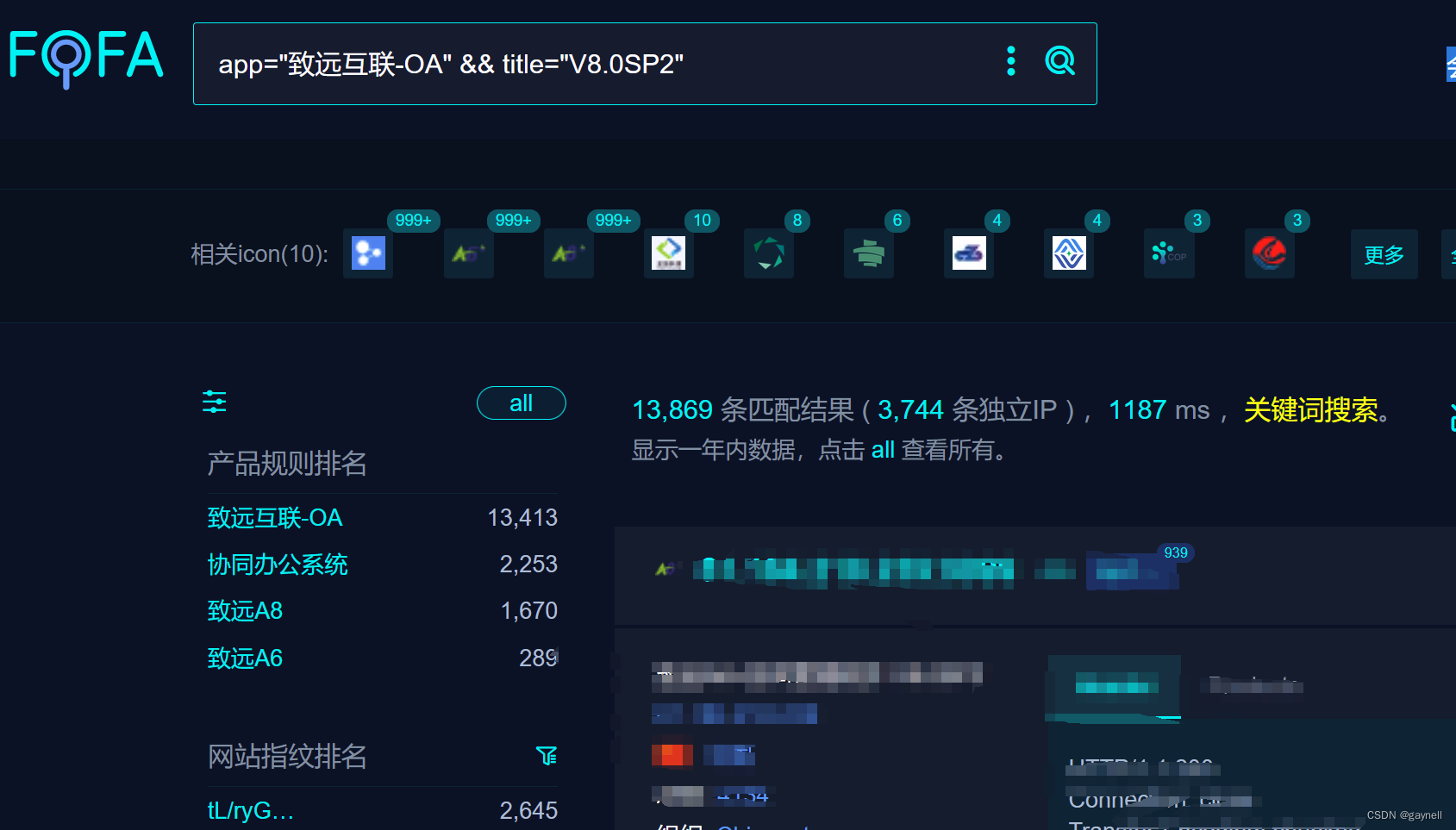Filter by product 协同办公系统

(278, 565)
